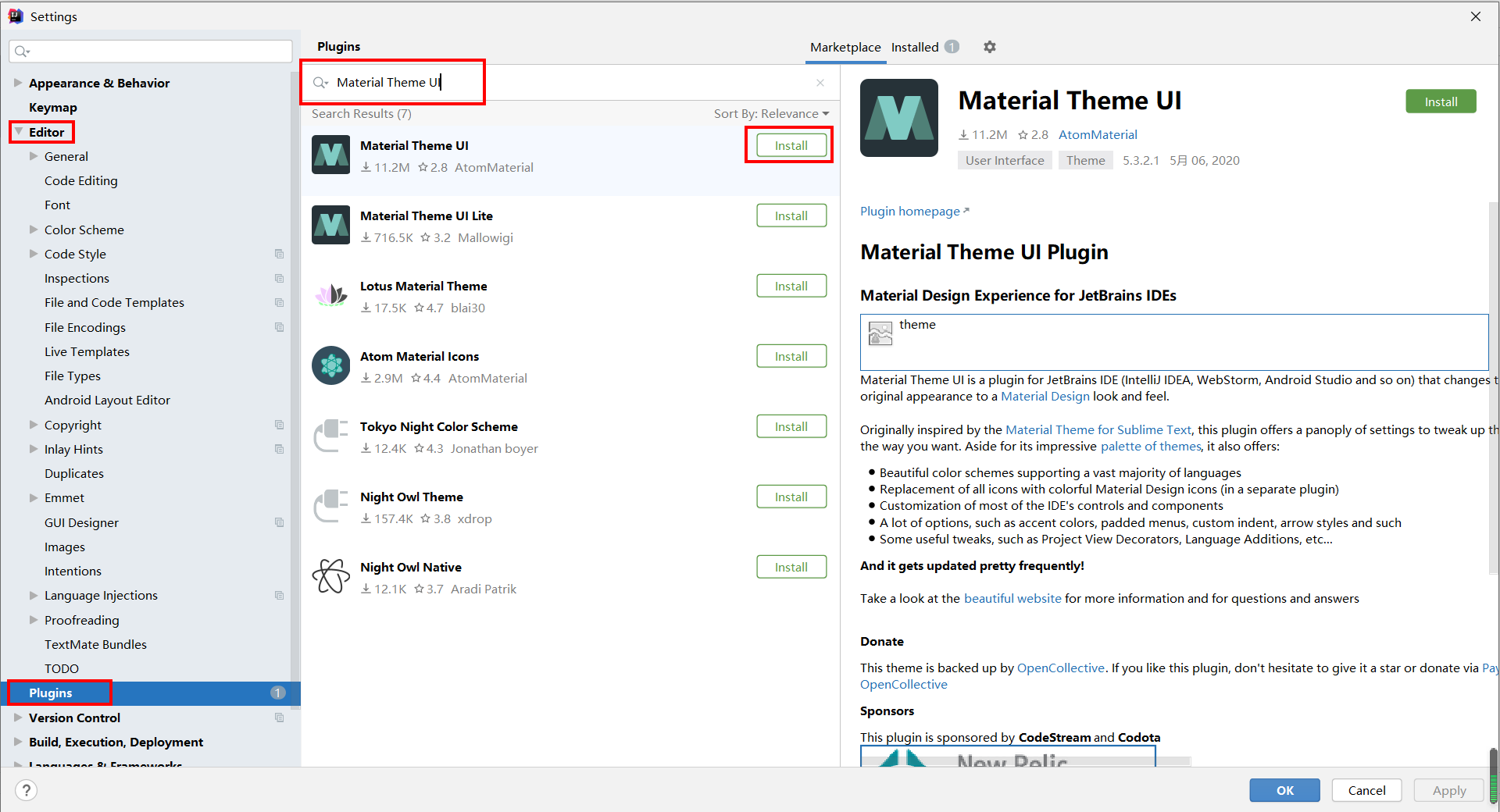Viewport: 1500px width, 812px height.
Task: Open the Sort By Relevance dropdown
Action: (x=771, y=114)
